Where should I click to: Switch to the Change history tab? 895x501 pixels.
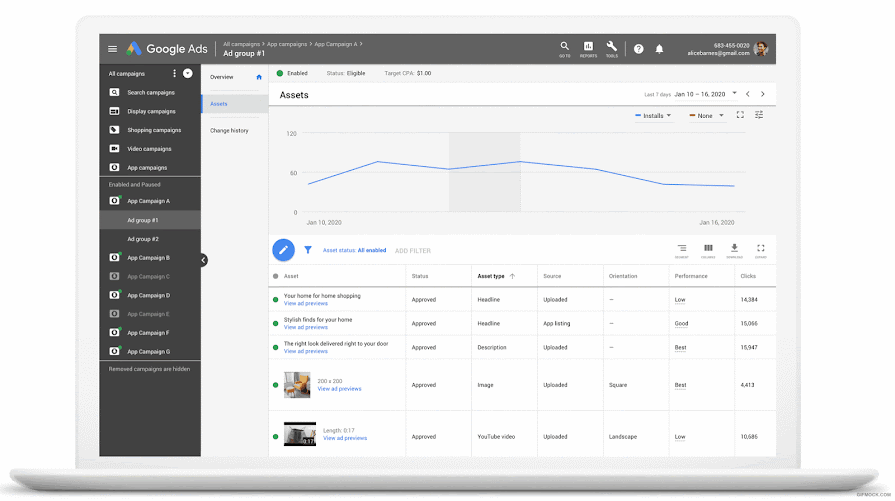pos(229,131)
